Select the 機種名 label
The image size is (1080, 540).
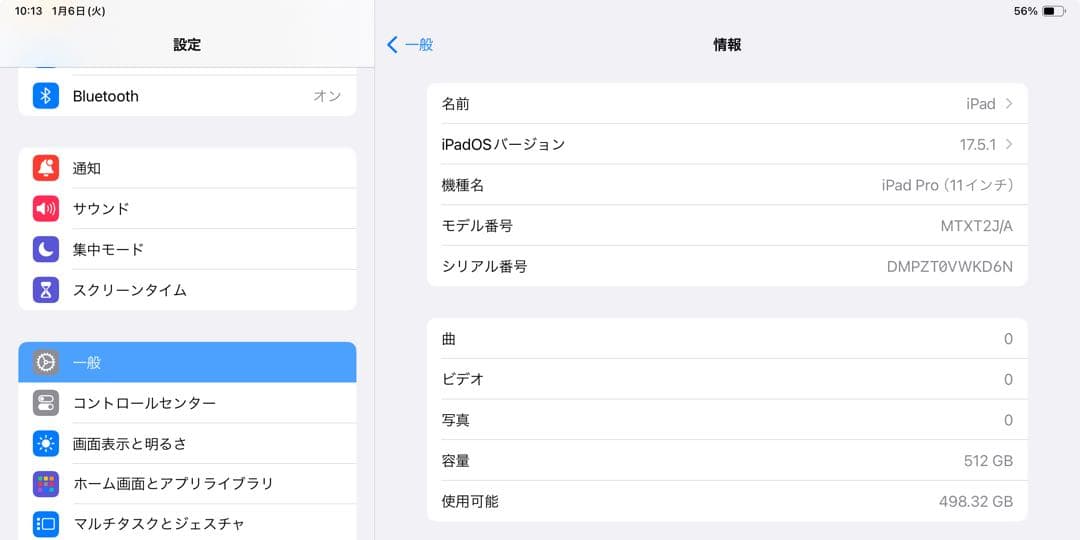pos(463,185)
